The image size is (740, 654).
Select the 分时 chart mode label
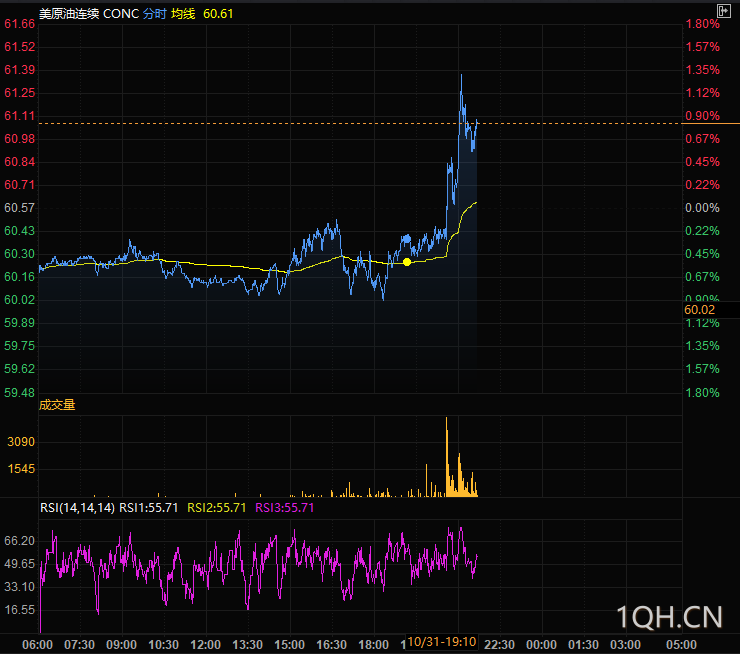coord(155,14)
